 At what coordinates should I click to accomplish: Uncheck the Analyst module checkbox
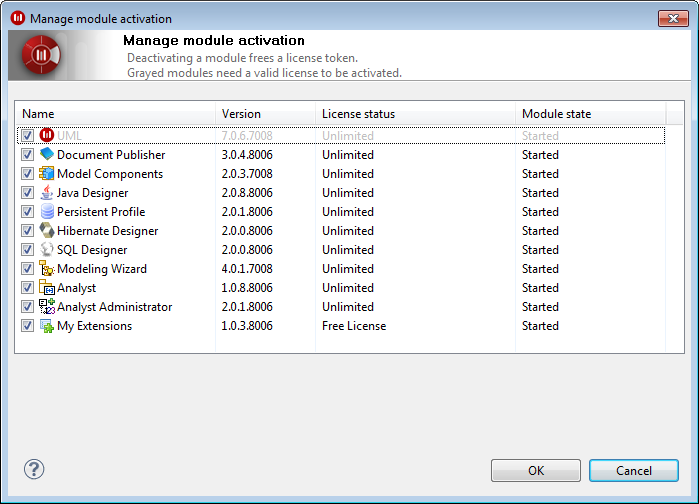27,287
